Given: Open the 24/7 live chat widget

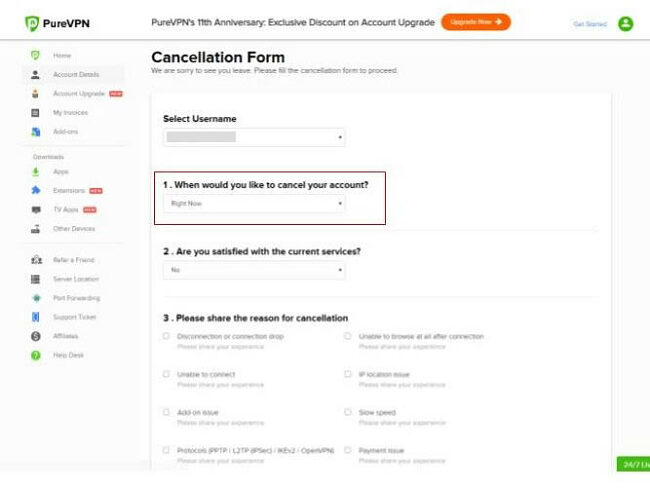Looking at the screenshot, I should [635, 465].
